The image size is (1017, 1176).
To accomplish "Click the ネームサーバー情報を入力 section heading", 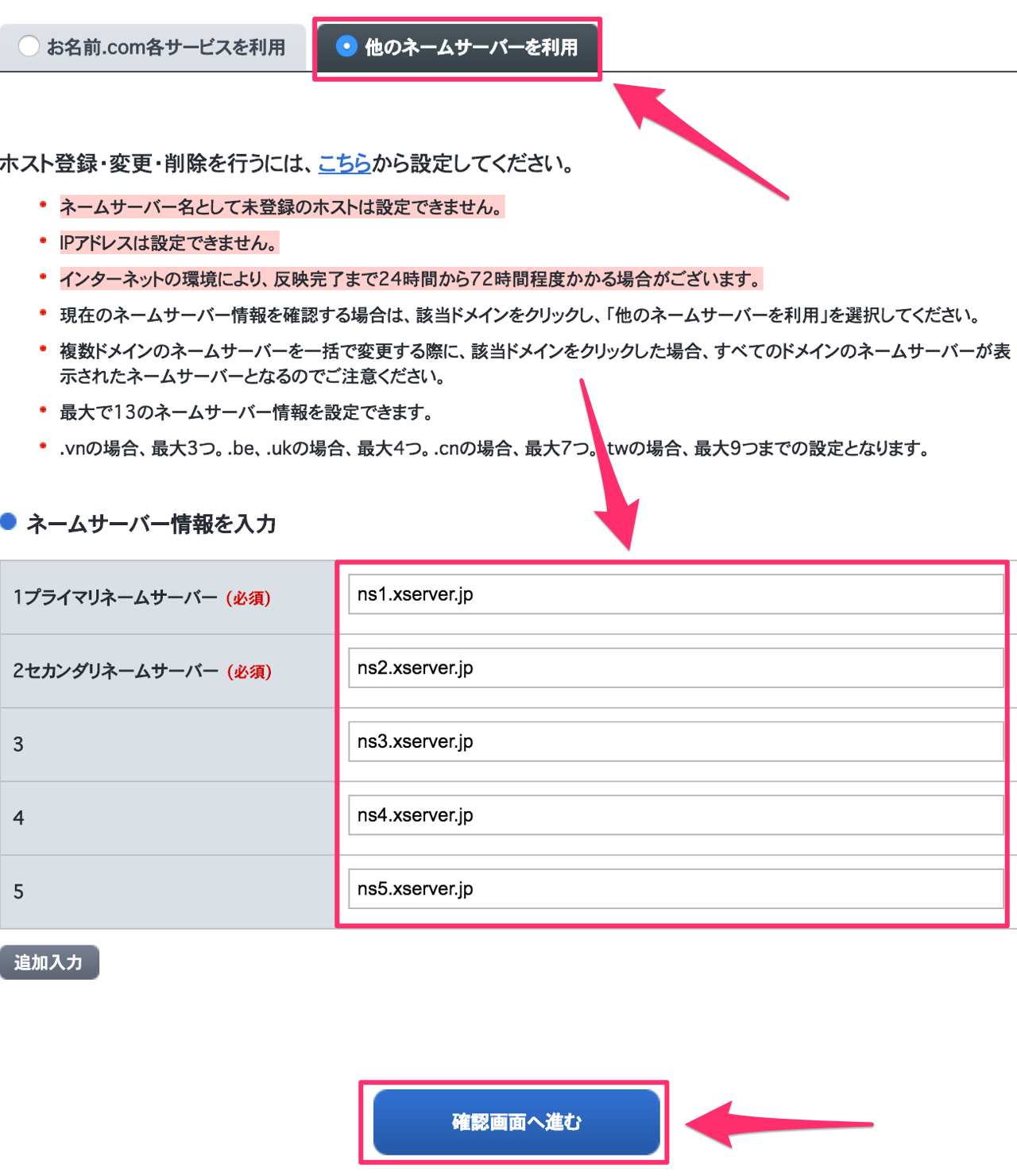I will tap(151, 524).
